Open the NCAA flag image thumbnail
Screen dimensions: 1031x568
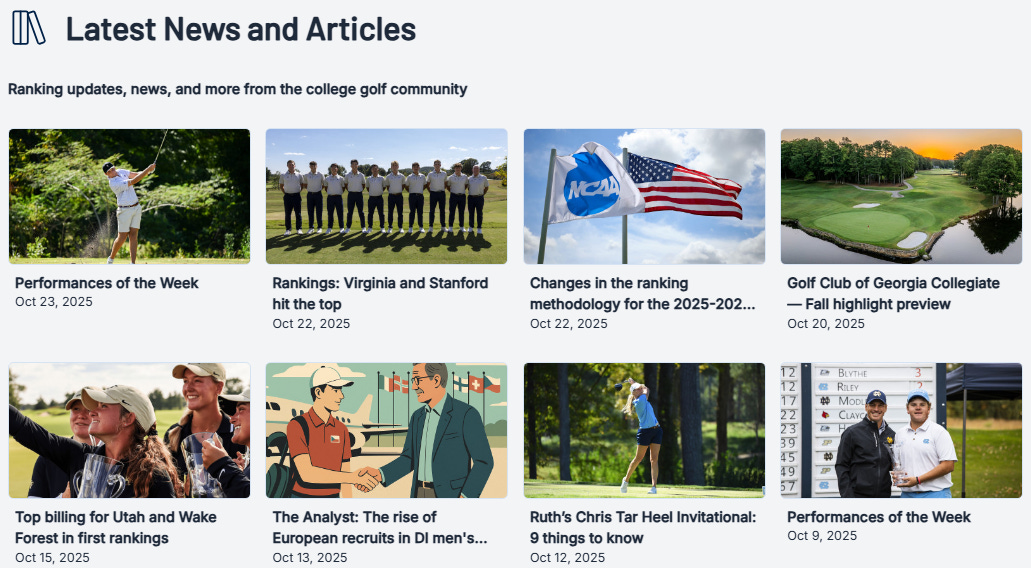click(x=644, y=197)
